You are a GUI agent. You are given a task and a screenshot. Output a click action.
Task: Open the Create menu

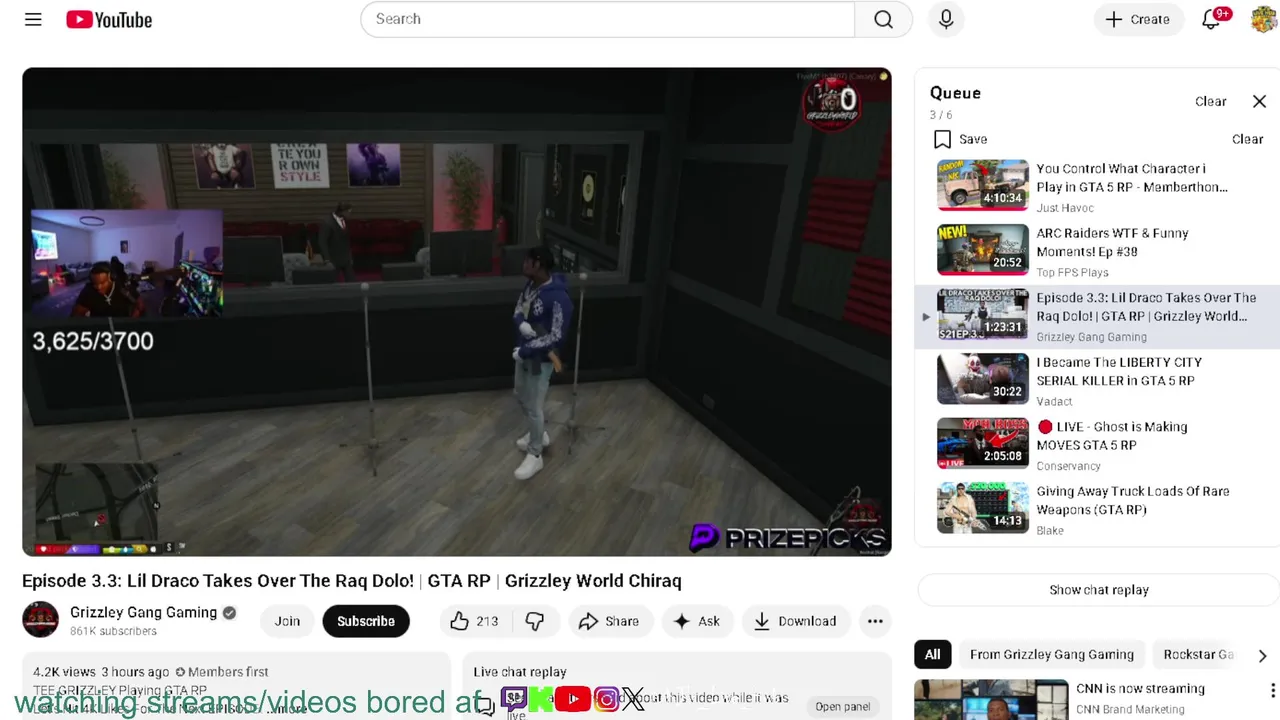1137,19
